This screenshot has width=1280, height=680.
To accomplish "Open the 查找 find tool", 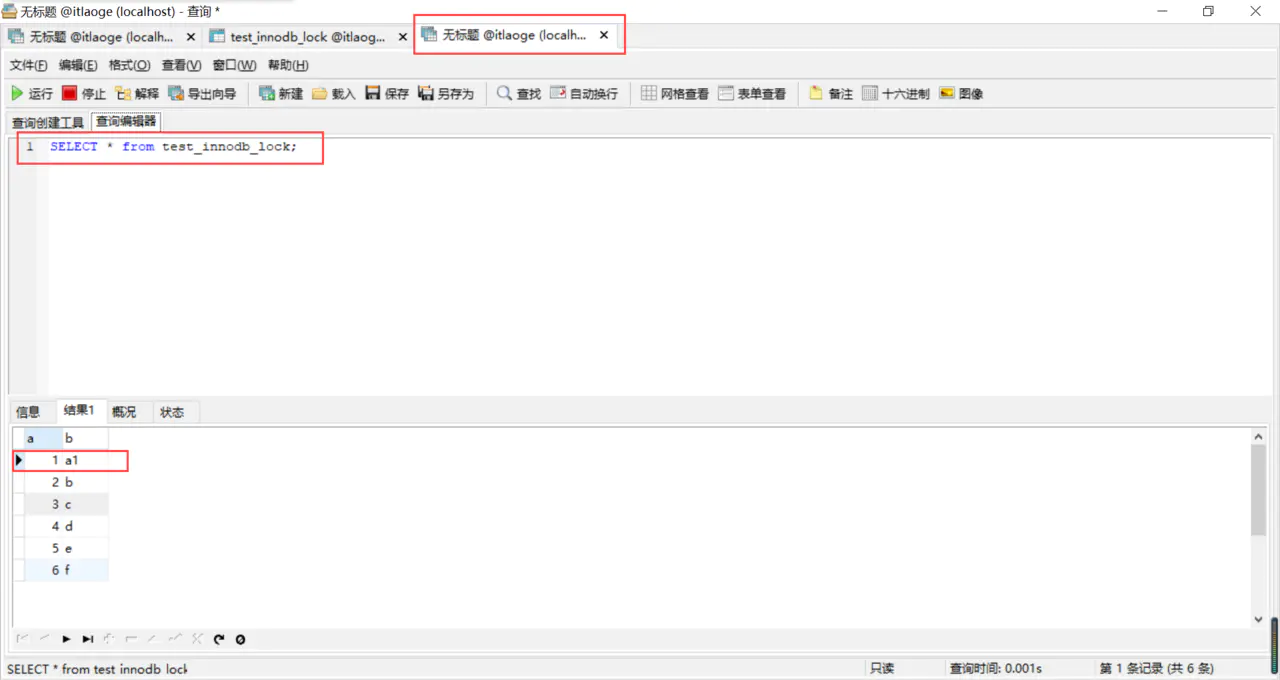I will point(519,93).
